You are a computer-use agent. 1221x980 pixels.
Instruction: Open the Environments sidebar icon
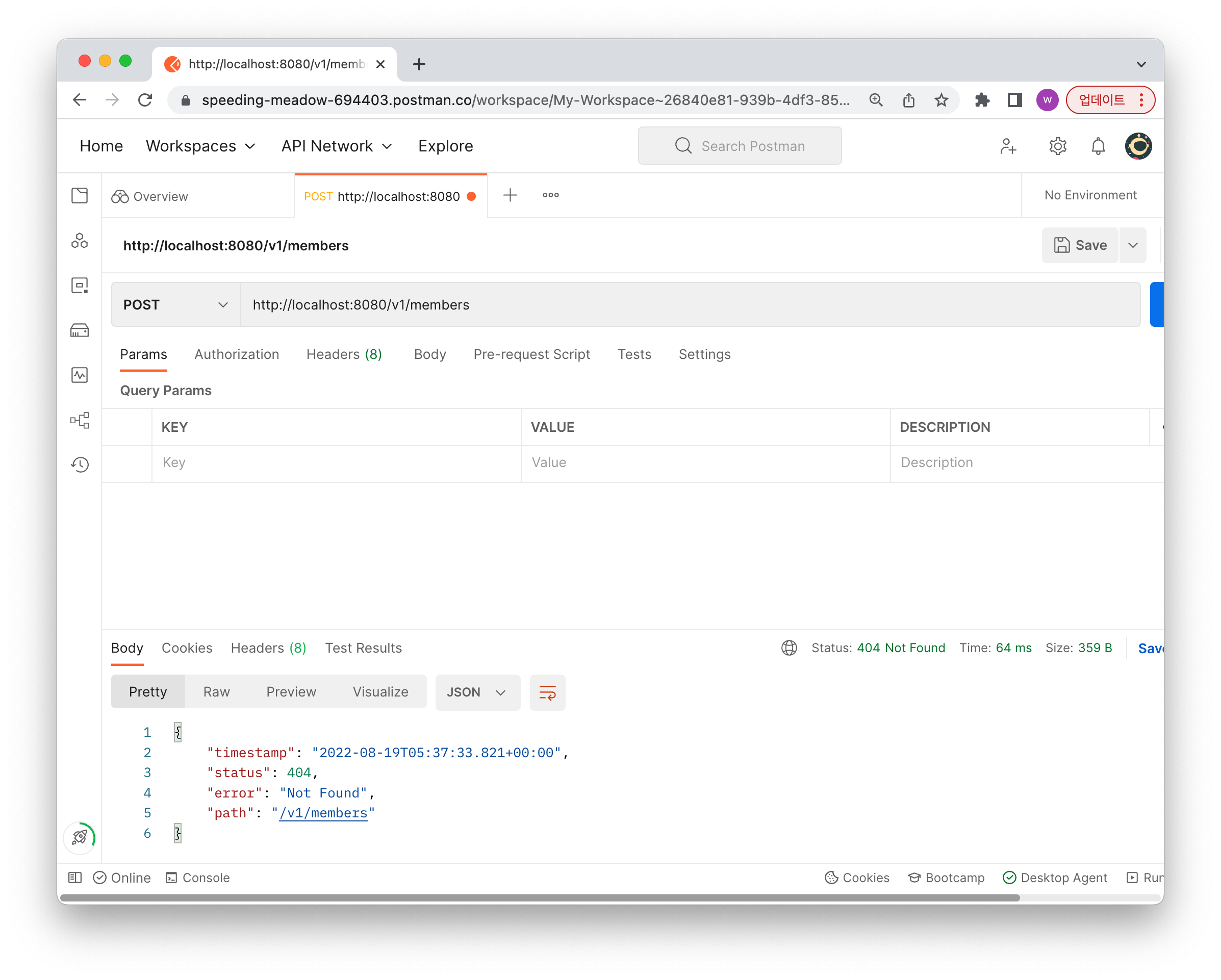(79, 286)
